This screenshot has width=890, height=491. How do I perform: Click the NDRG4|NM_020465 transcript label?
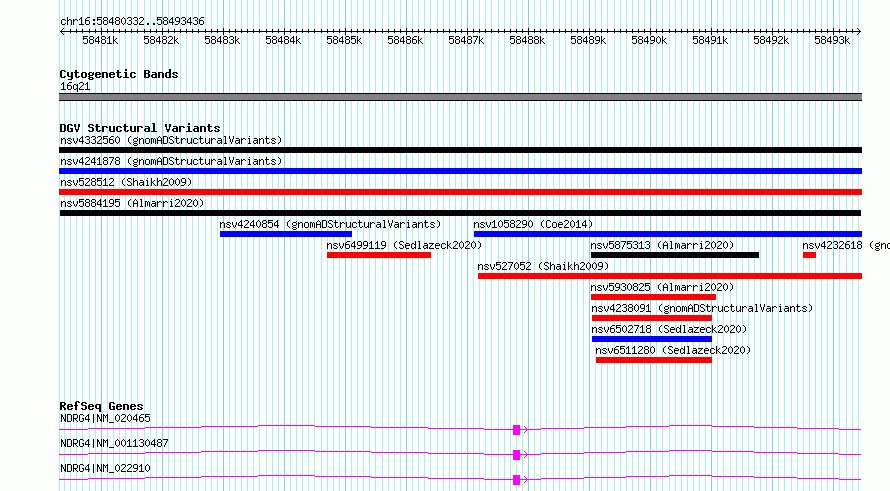pyautogui.click(x=105, y=418)
